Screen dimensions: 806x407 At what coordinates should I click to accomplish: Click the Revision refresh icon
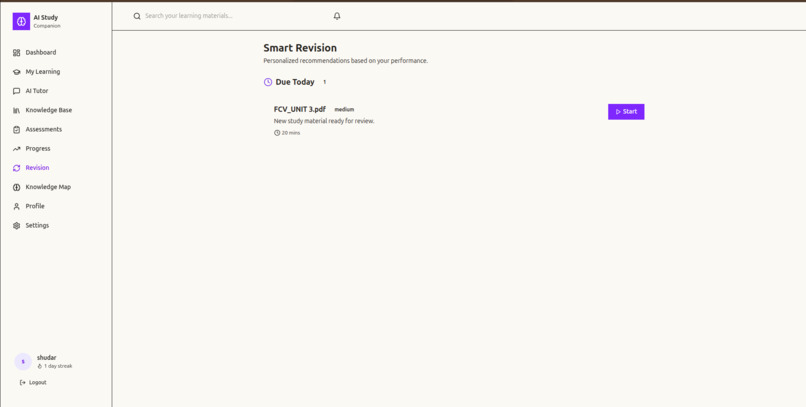coord(16,168)
